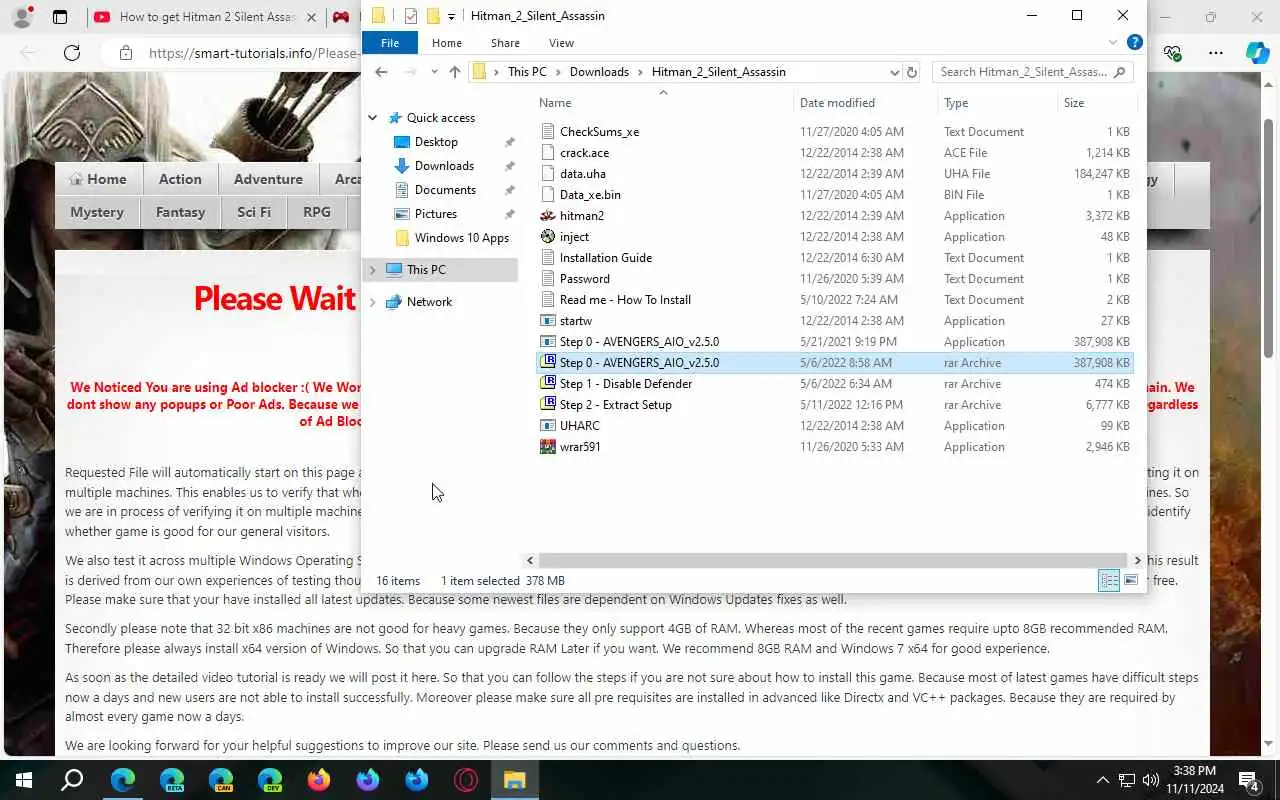Expand the Explorer ribbon with the chevron
The height and width of the screenshot is (800, 1280).
1113,43
